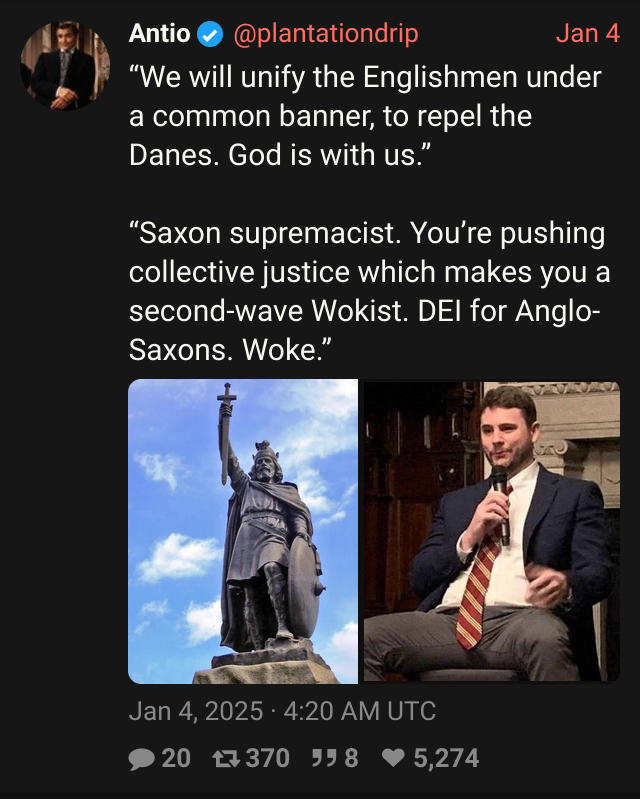Screen dimensions: 640x799
Task: Open Antio's profile avatar
Action: [x=65, y=66]
